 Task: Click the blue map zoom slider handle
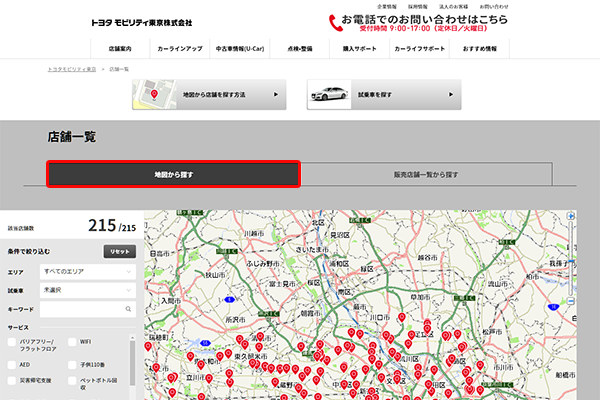pyautogui.click(x=571, y=261)
